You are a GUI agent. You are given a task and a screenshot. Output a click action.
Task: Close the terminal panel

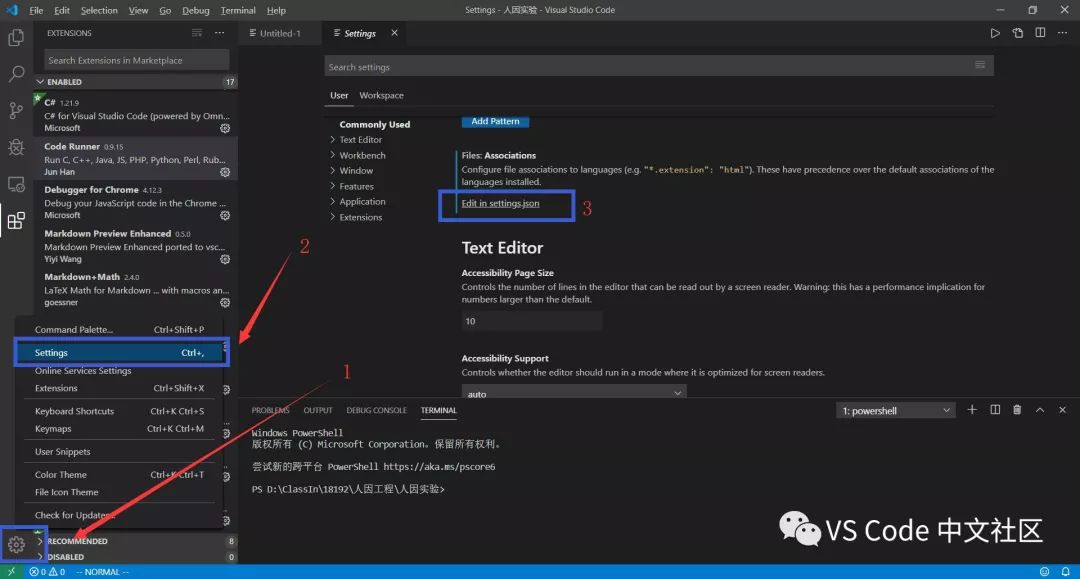coord(1062,410)
